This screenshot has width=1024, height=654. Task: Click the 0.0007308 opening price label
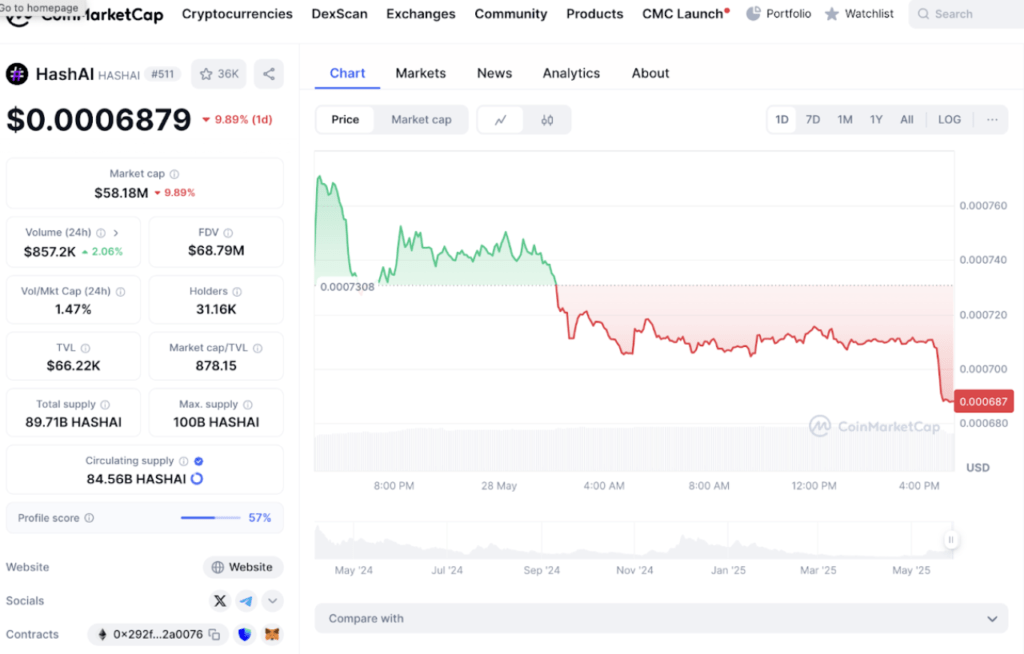347,287
